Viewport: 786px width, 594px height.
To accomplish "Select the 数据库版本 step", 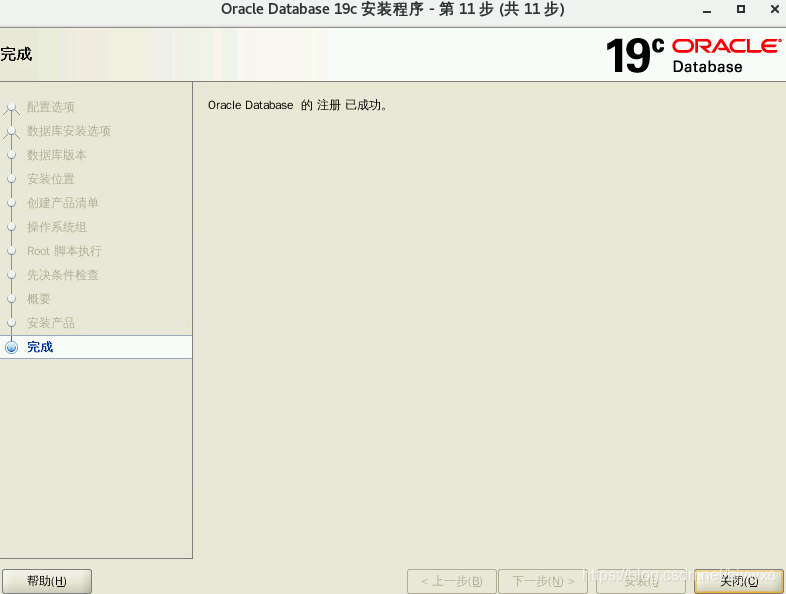I will [x=57, y=155].
